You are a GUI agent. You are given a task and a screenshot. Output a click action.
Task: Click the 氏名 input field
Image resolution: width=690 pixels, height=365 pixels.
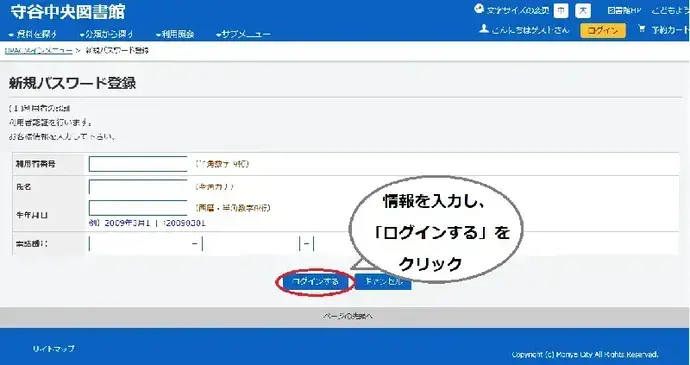click(138, 187)
